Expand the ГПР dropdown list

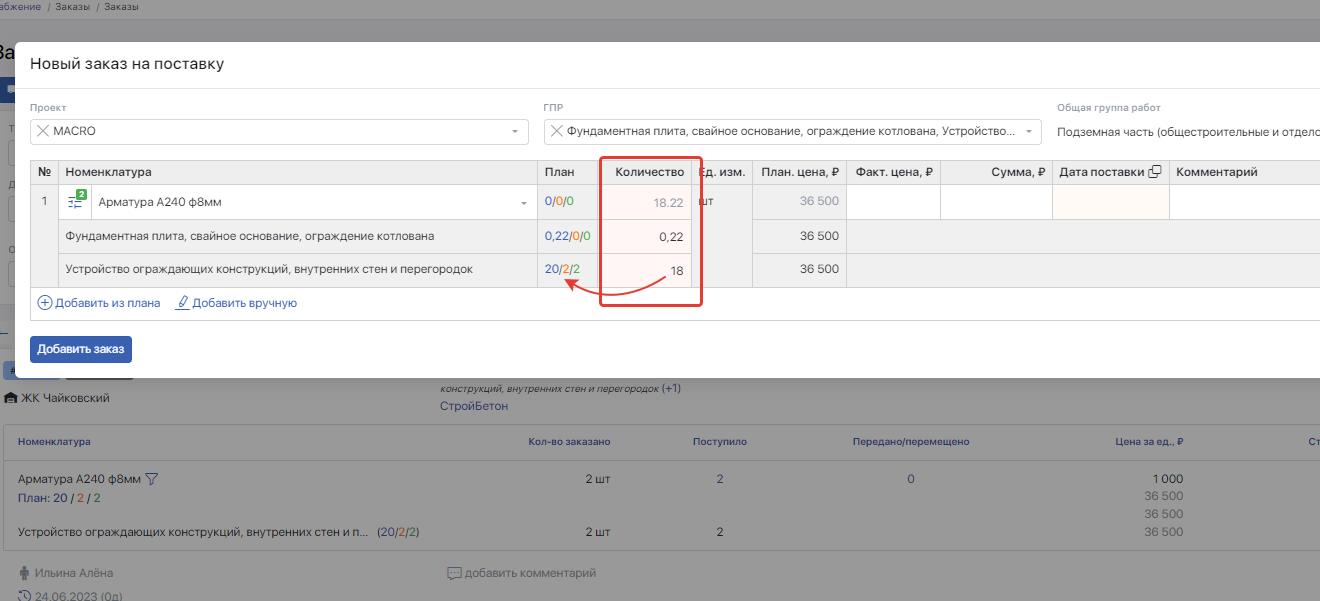point(1029,131)
